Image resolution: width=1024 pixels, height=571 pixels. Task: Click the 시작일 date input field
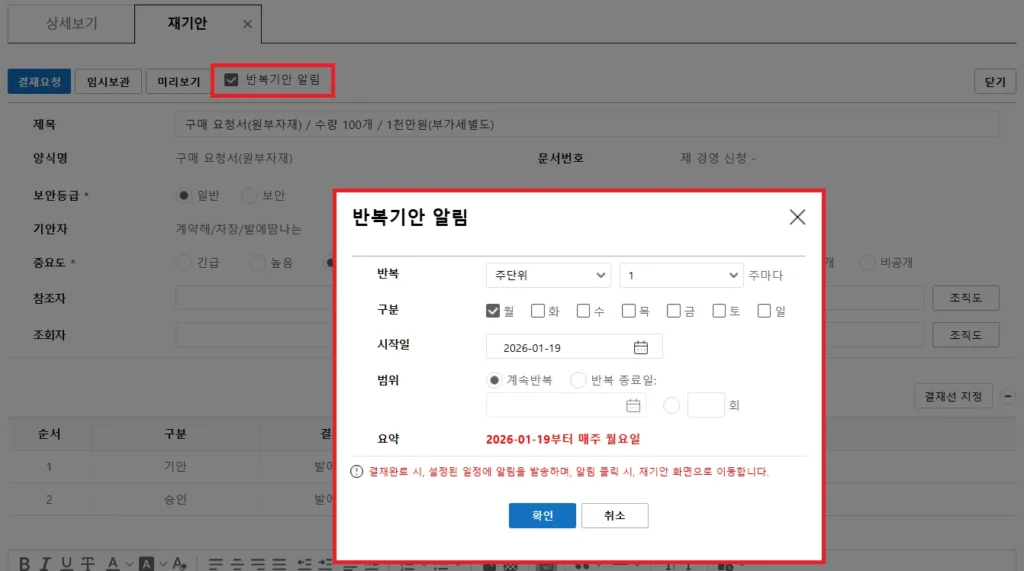click(558, 347)
